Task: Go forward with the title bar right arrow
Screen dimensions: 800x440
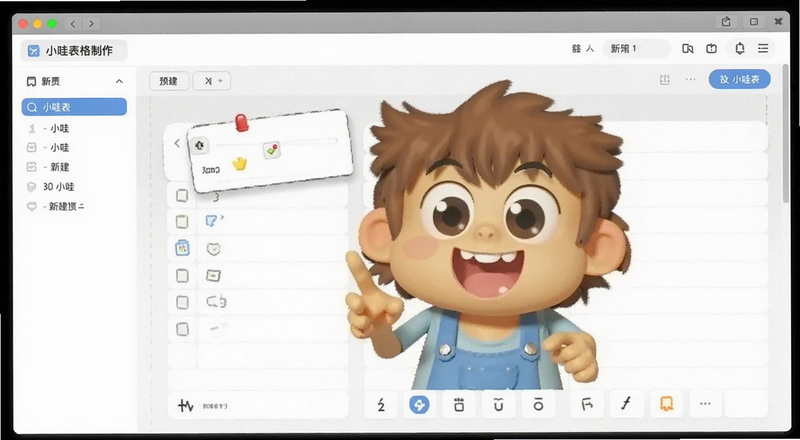Action: [x=91, y=23]
